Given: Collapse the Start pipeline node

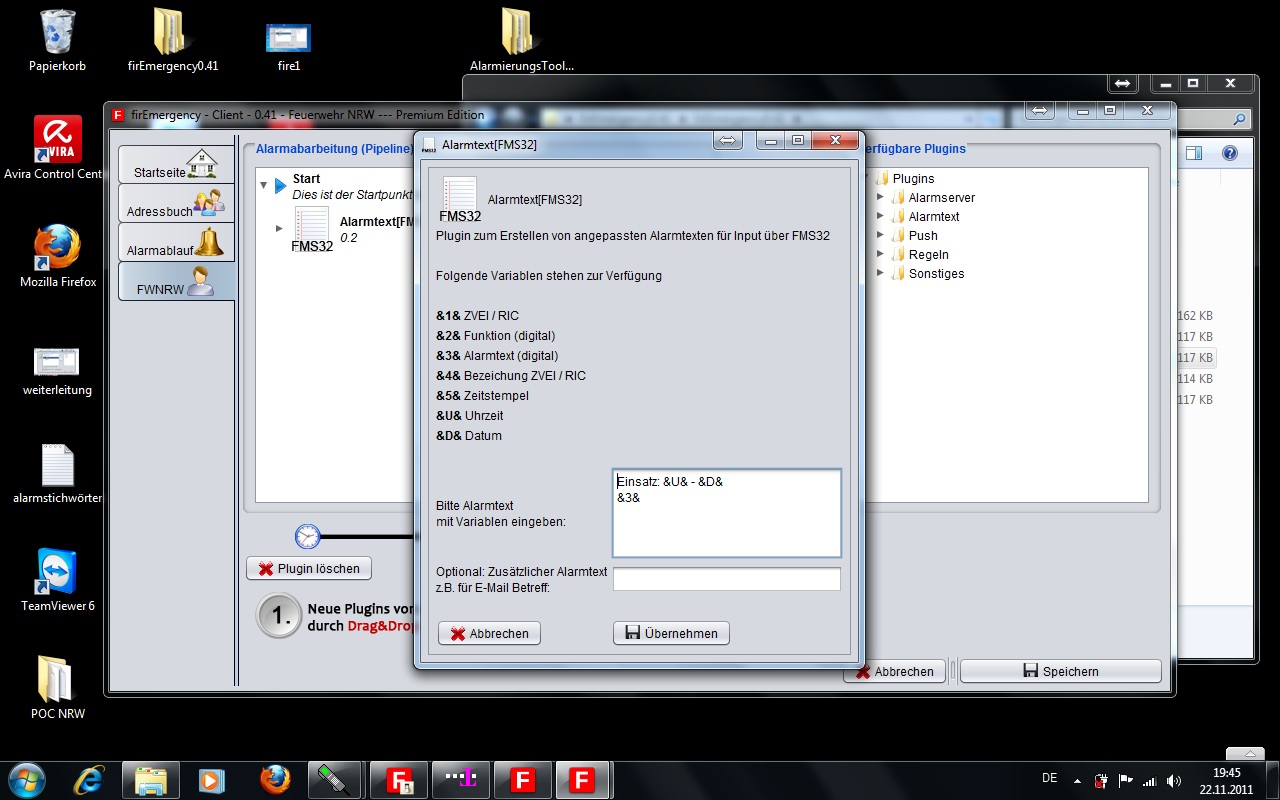Looking at the screenshot, I should tap(264, 185).
